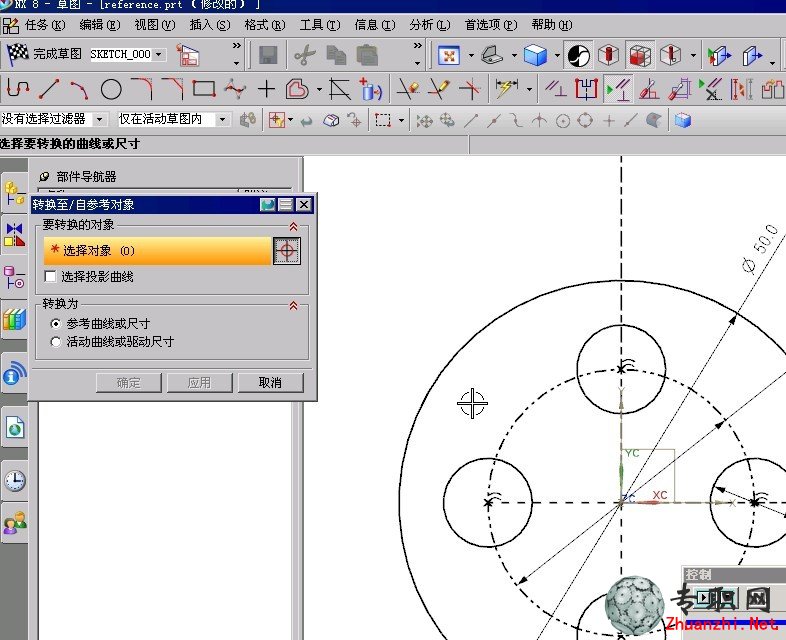Collapse the 转换为 section
Viewport: 786px width, 640px height.
pos(293,305)
